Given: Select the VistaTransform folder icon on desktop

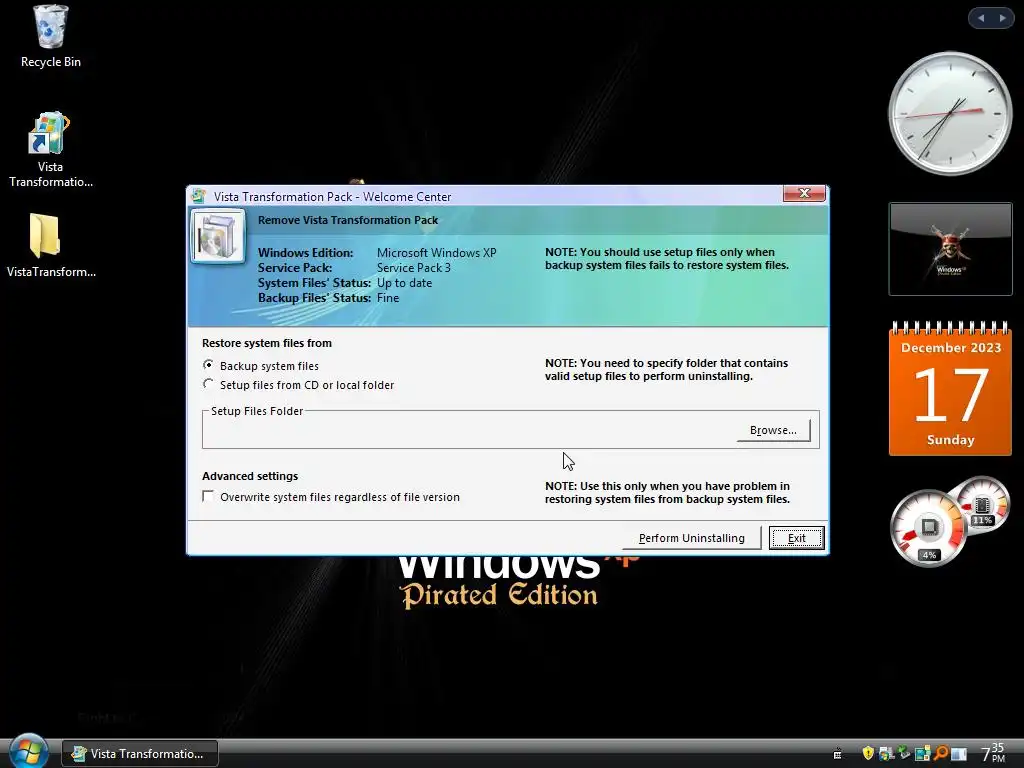Looking at the screenshot, I should tap(50, 246).
